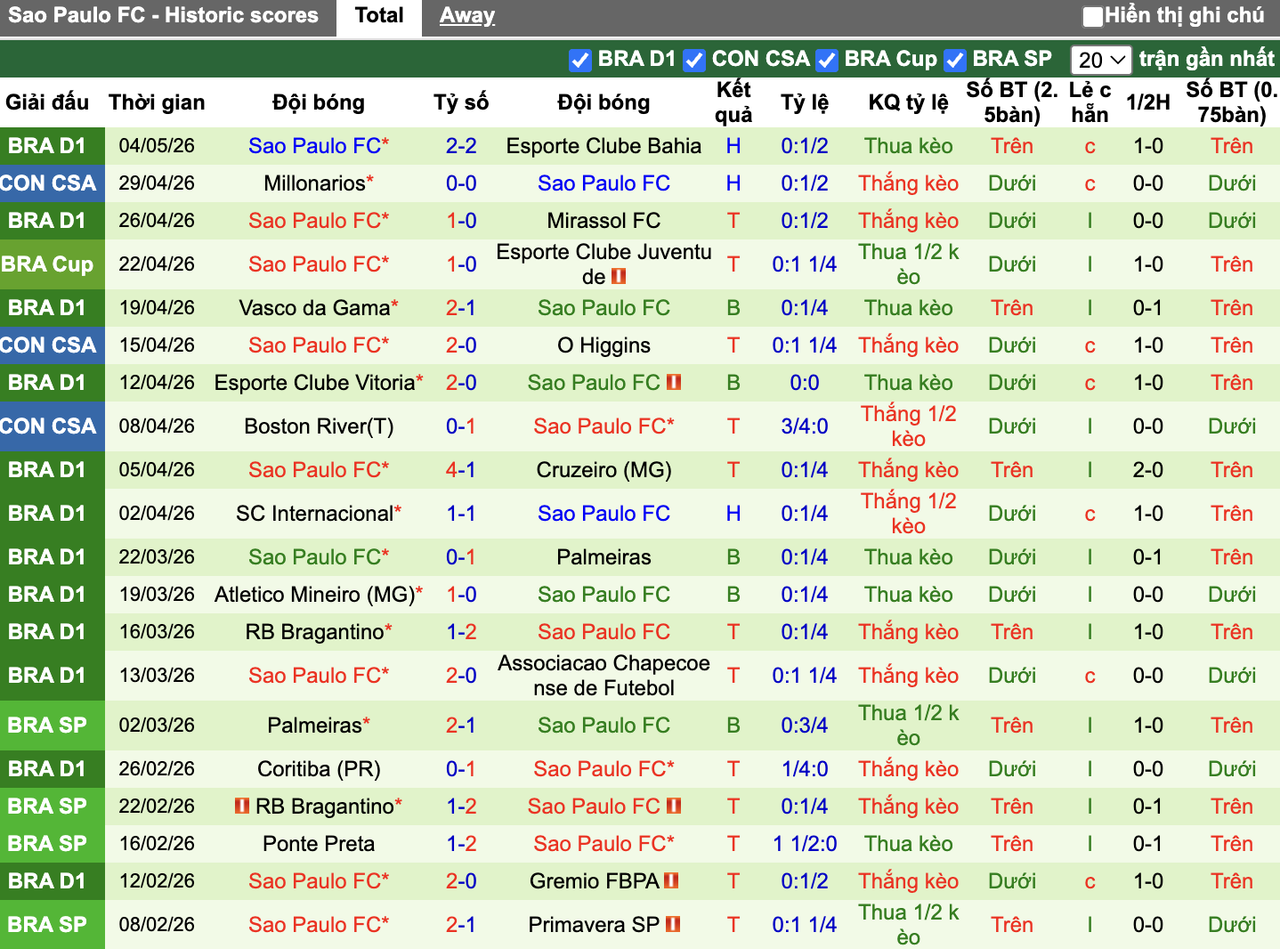1280x949 pixels.
Task: Open the Cruzeiro (MG) team link
Action: click(604, 470)
